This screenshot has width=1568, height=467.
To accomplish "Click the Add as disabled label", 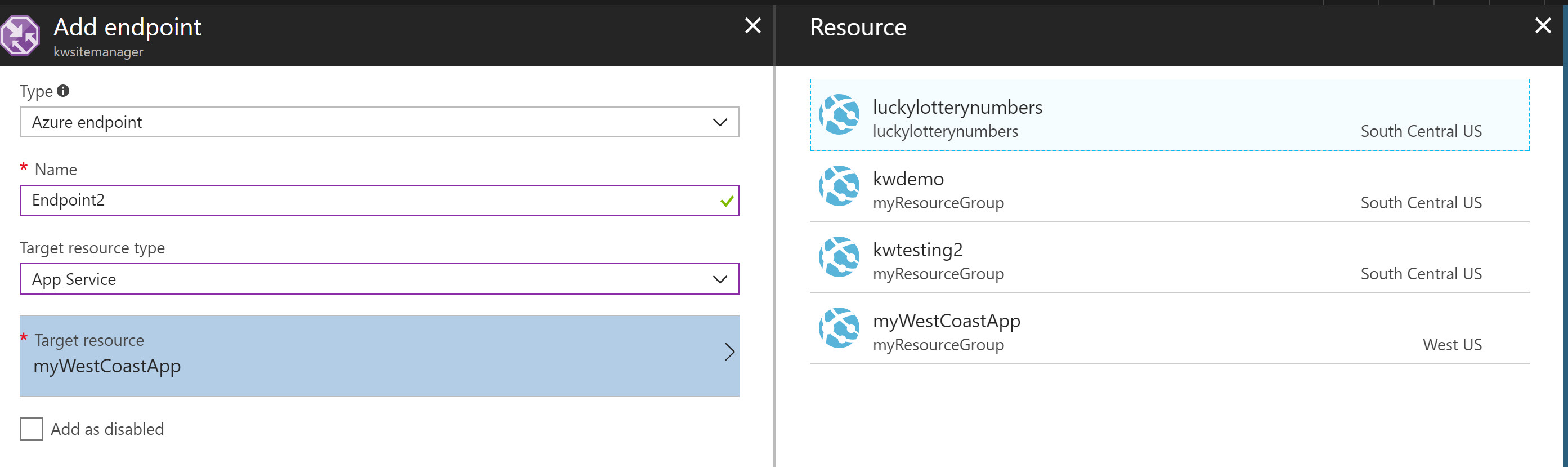I will coord(107,429).
